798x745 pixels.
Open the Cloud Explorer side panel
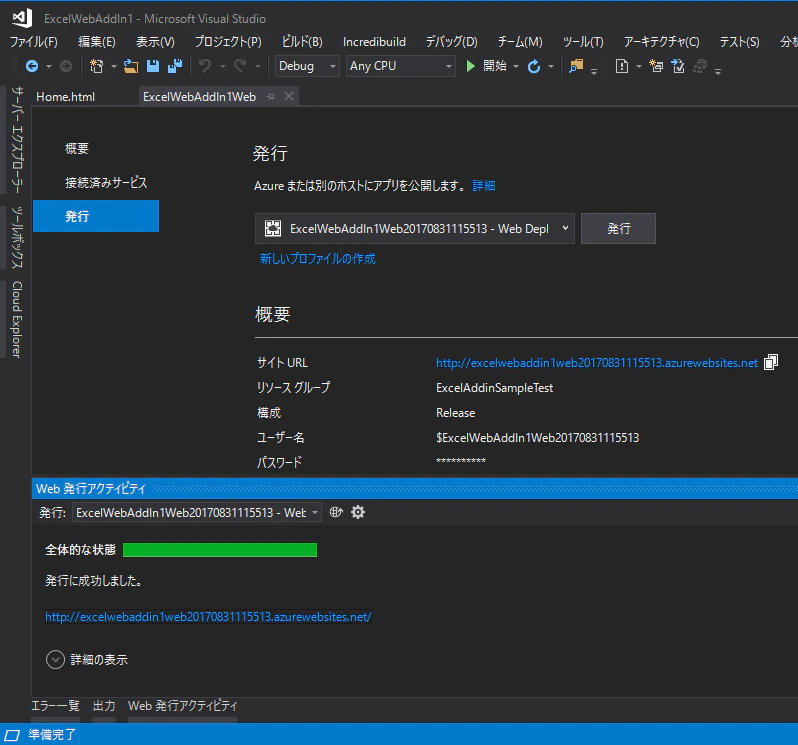pos(17,320)
